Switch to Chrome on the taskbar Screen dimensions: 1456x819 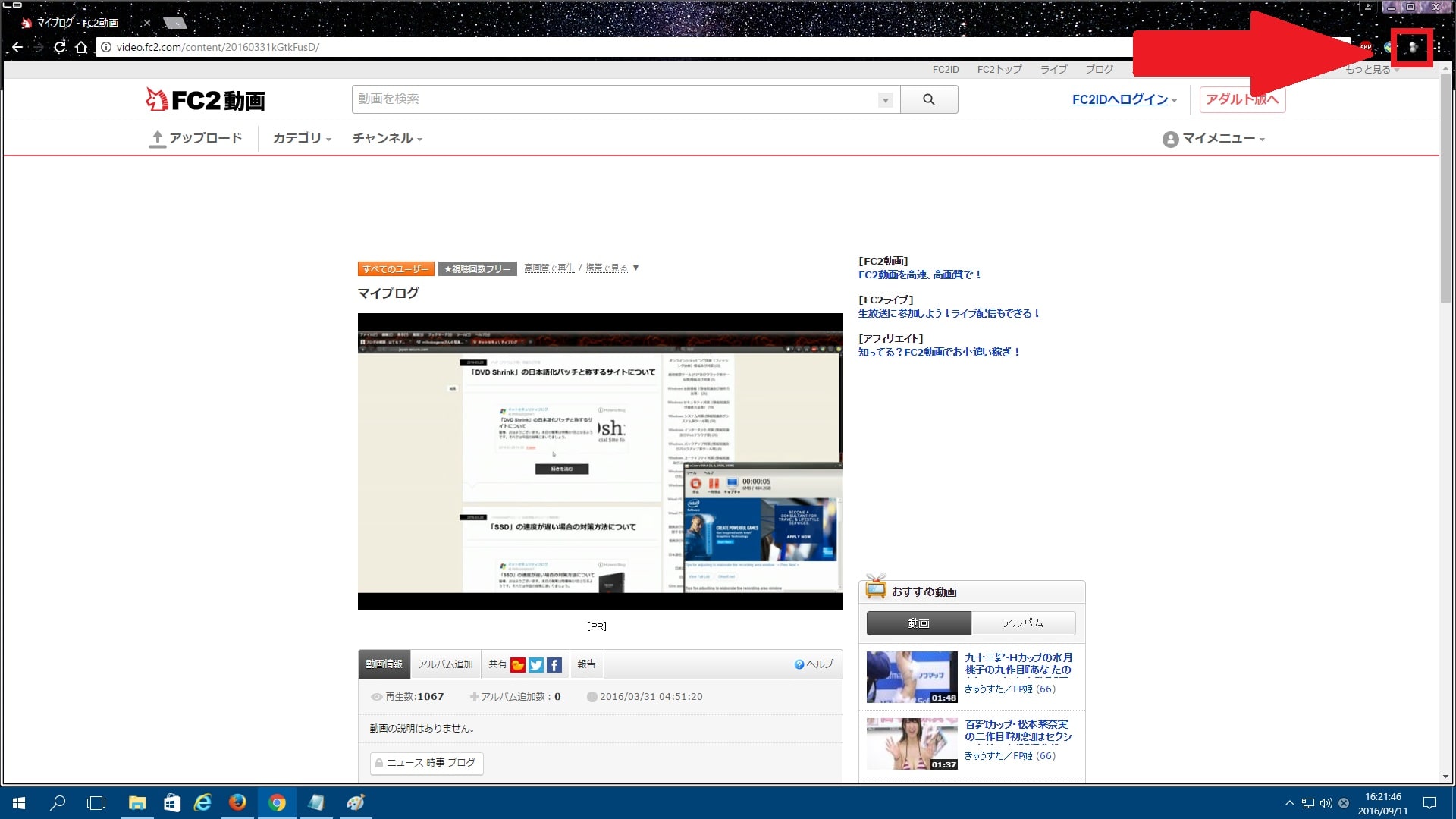pyautogui.click(x=277, y=803)
